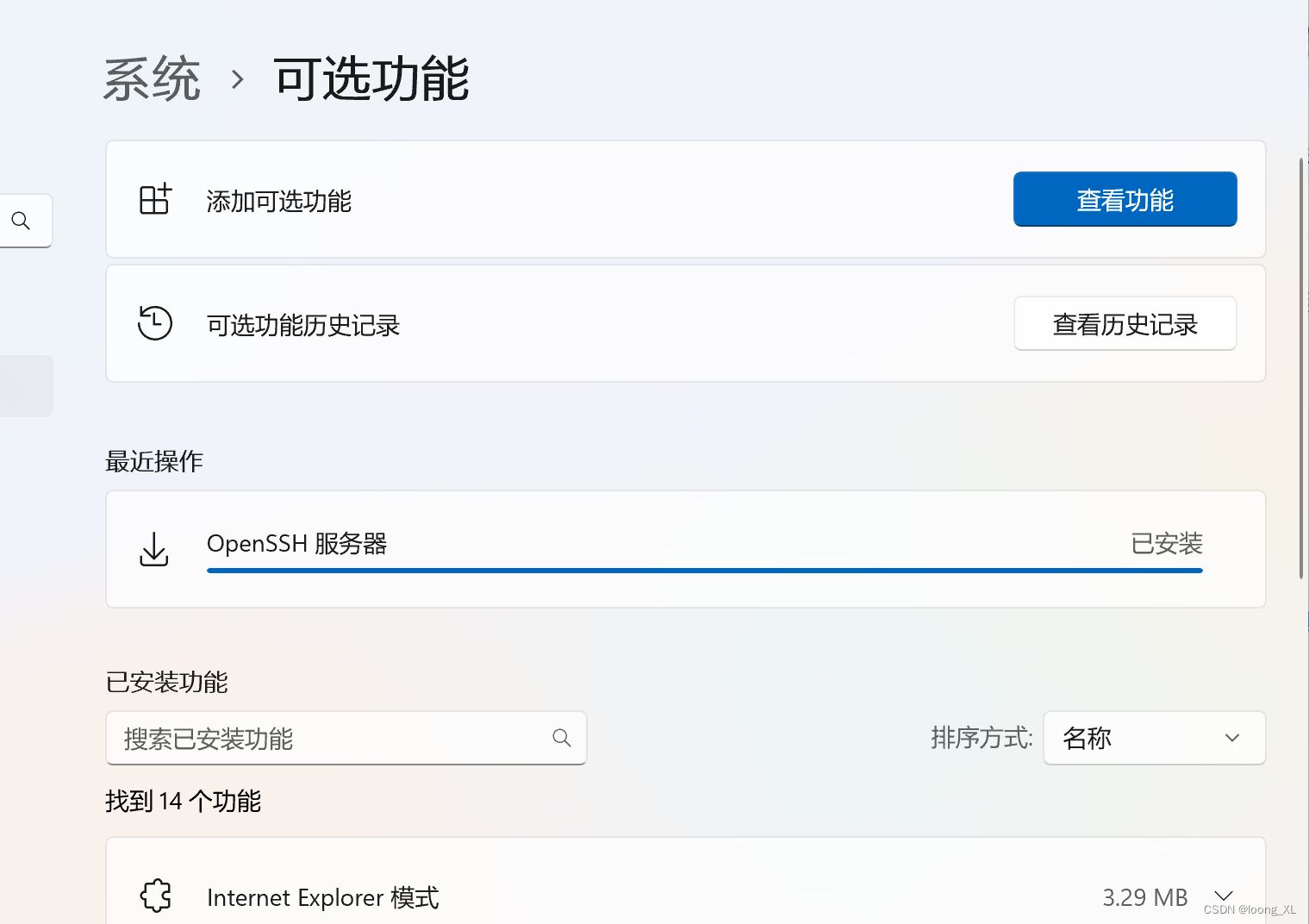Expand Internet Explorer 模式 details
This screenshot has width=1309, height=924.
(1225, 896)
